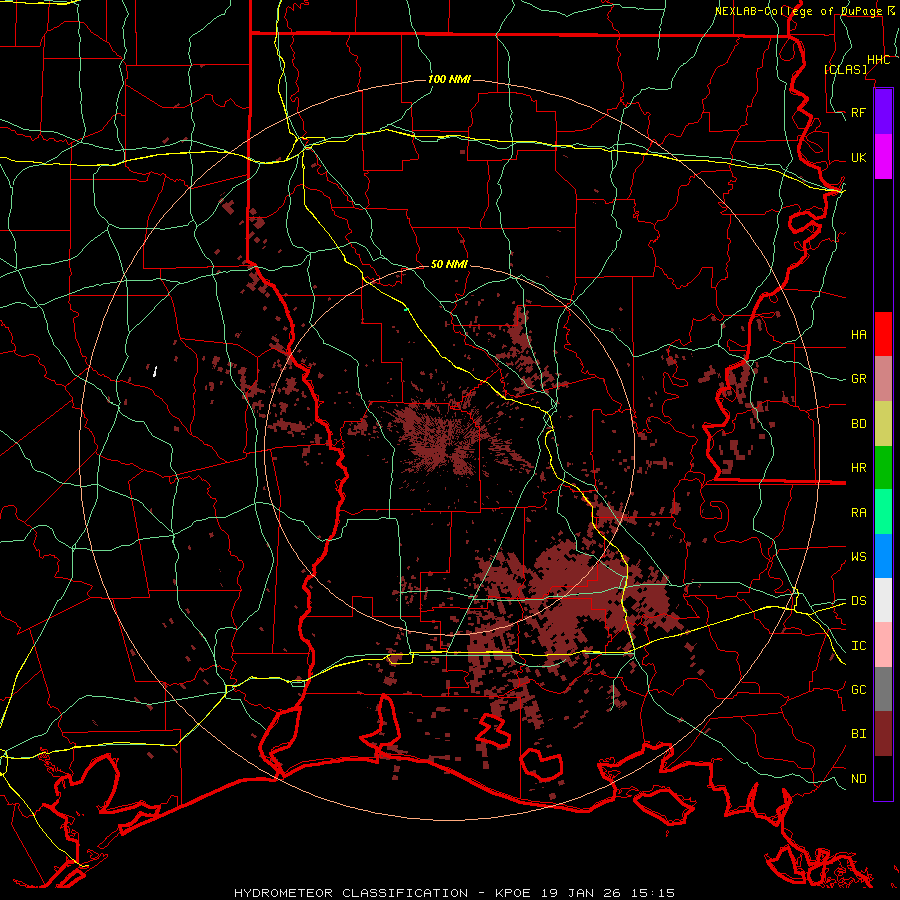Click the BI legend label

(859, 734)
